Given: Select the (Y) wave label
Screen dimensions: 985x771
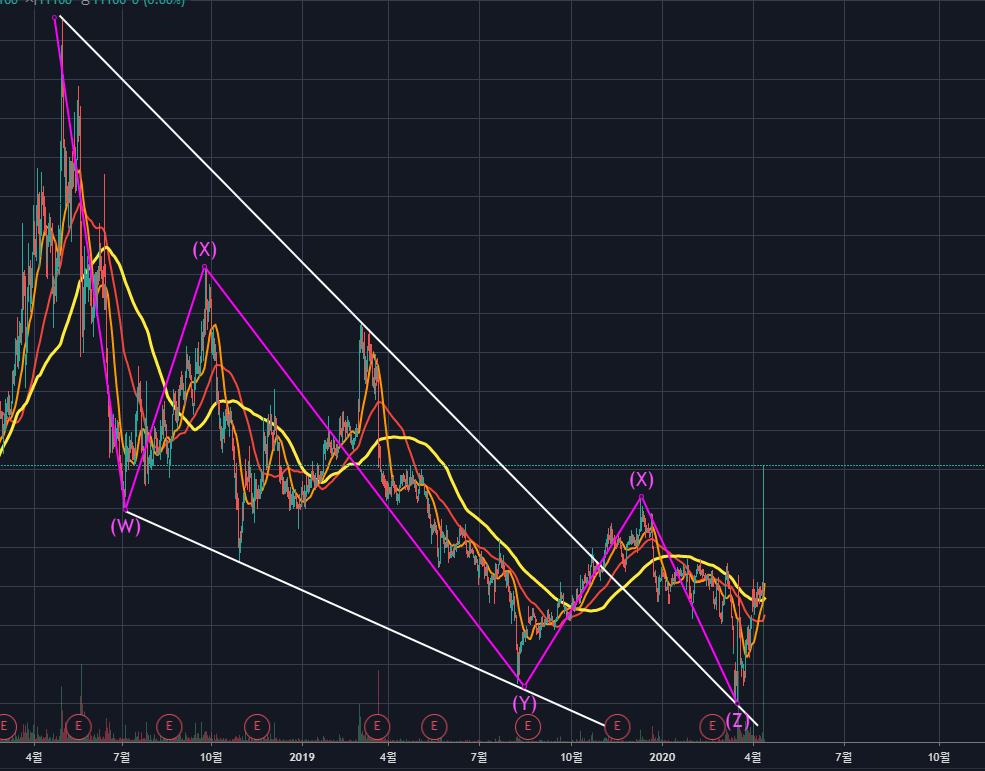Looking at the screenshot, I should pos(525,703).
